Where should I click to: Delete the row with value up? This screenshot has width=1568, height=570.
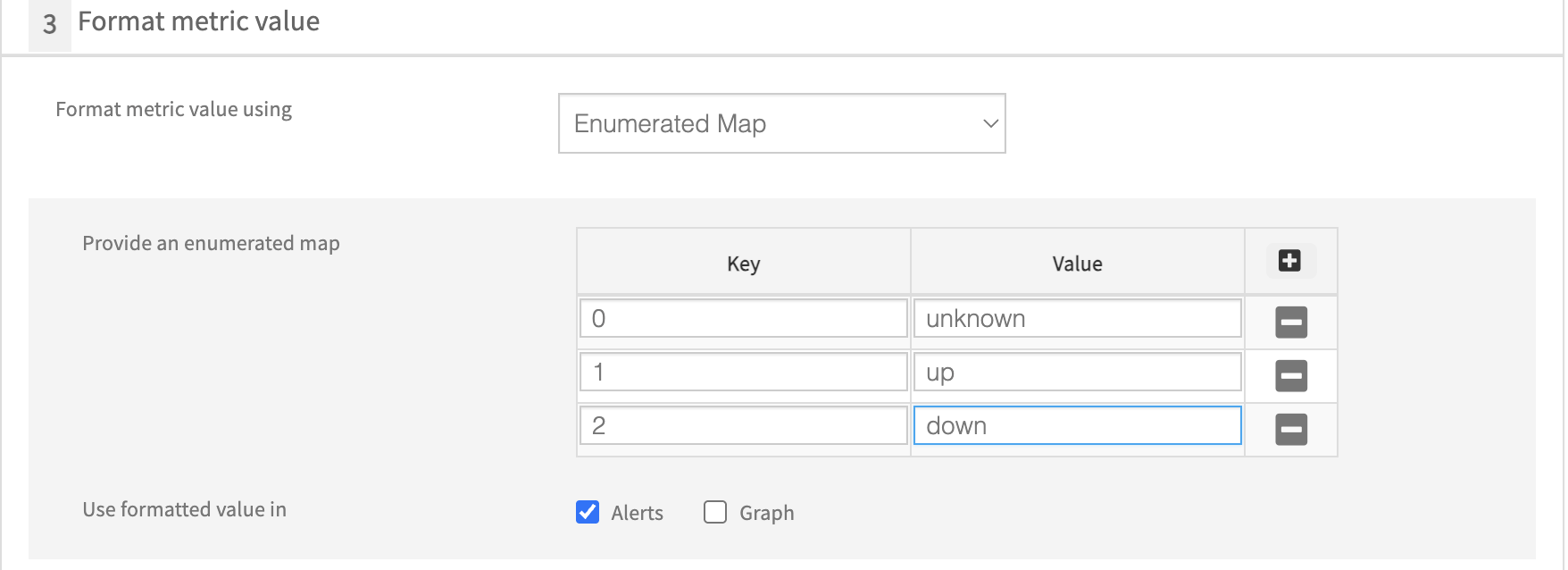(x=1290, y=375)
